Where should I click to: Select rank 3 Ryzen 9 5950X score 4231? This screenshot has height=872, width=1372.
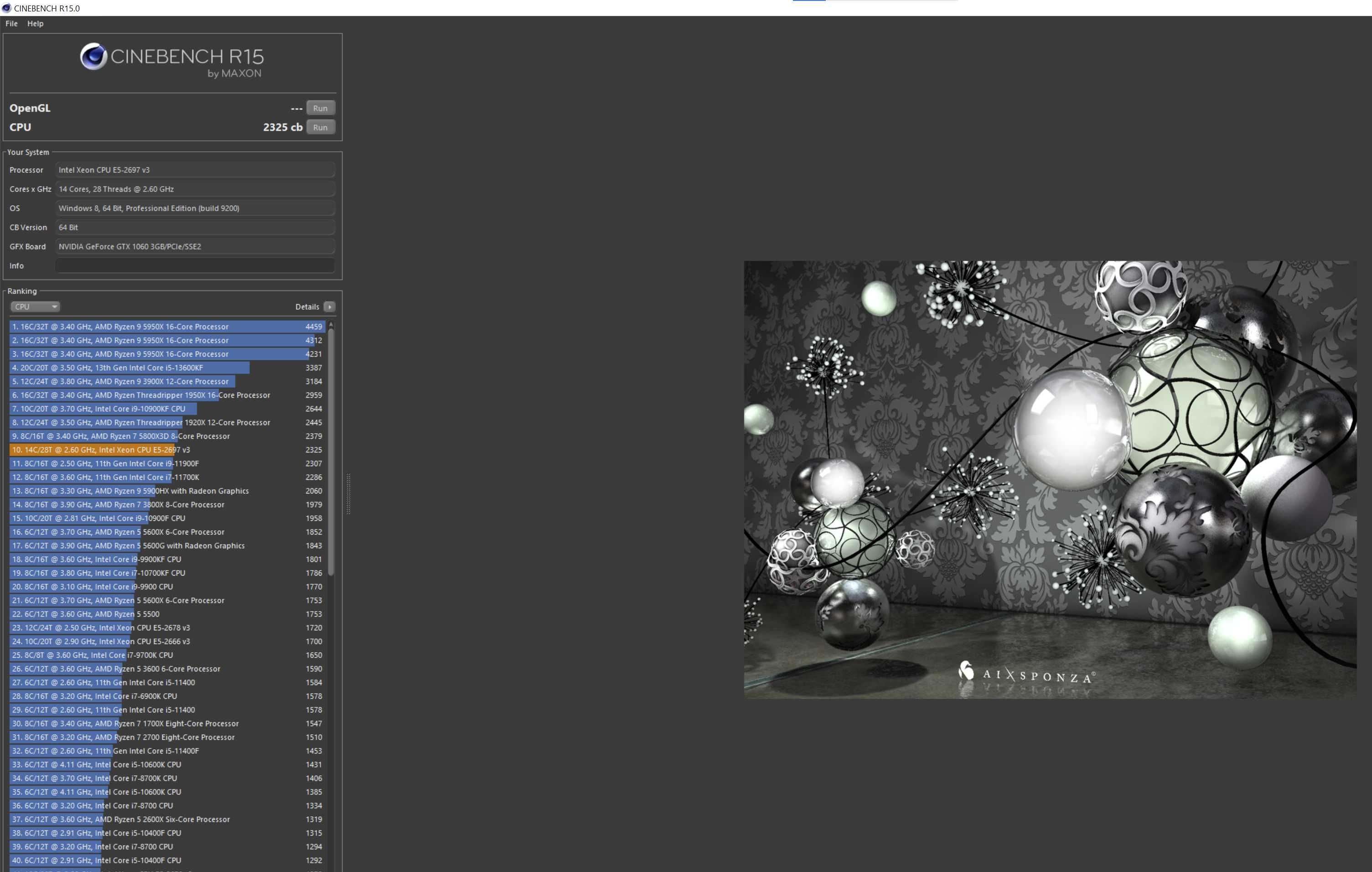pyautogui.click(x=167, y=354)
